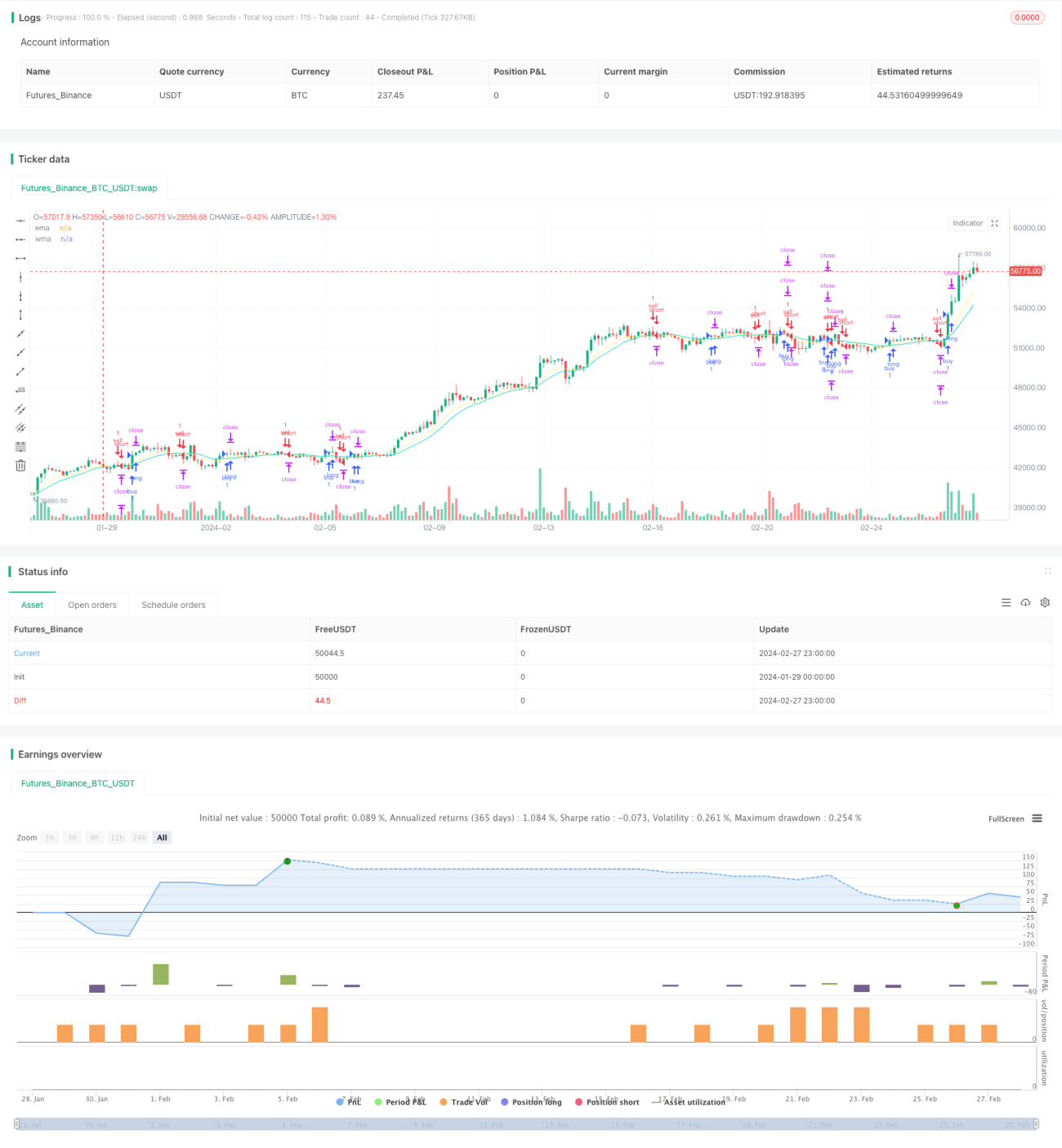The width and height of the screenshot is (1062, 1148).
Task: Choose the parallel channel lines tool
Action: (20, 409)
